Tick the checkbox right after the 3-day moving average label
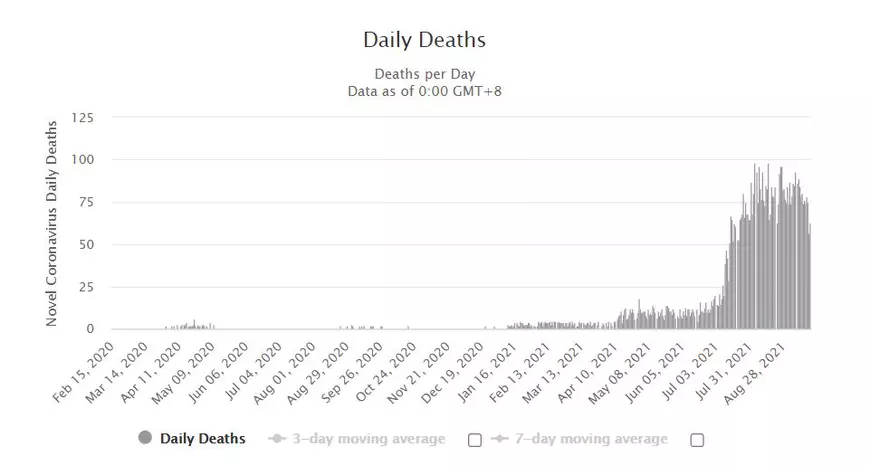 click(475, 439)
